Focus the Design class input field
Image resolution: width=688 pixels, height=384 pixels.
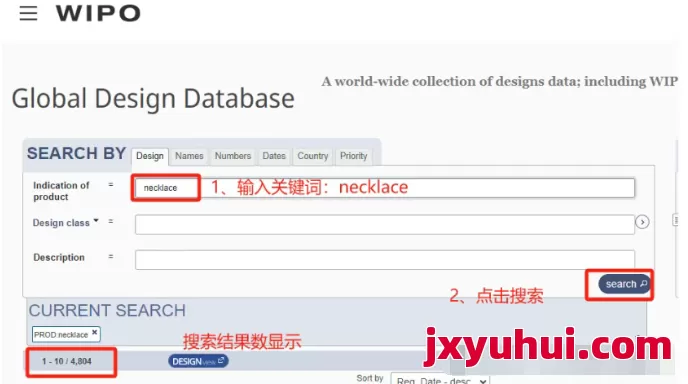[384, 224]
